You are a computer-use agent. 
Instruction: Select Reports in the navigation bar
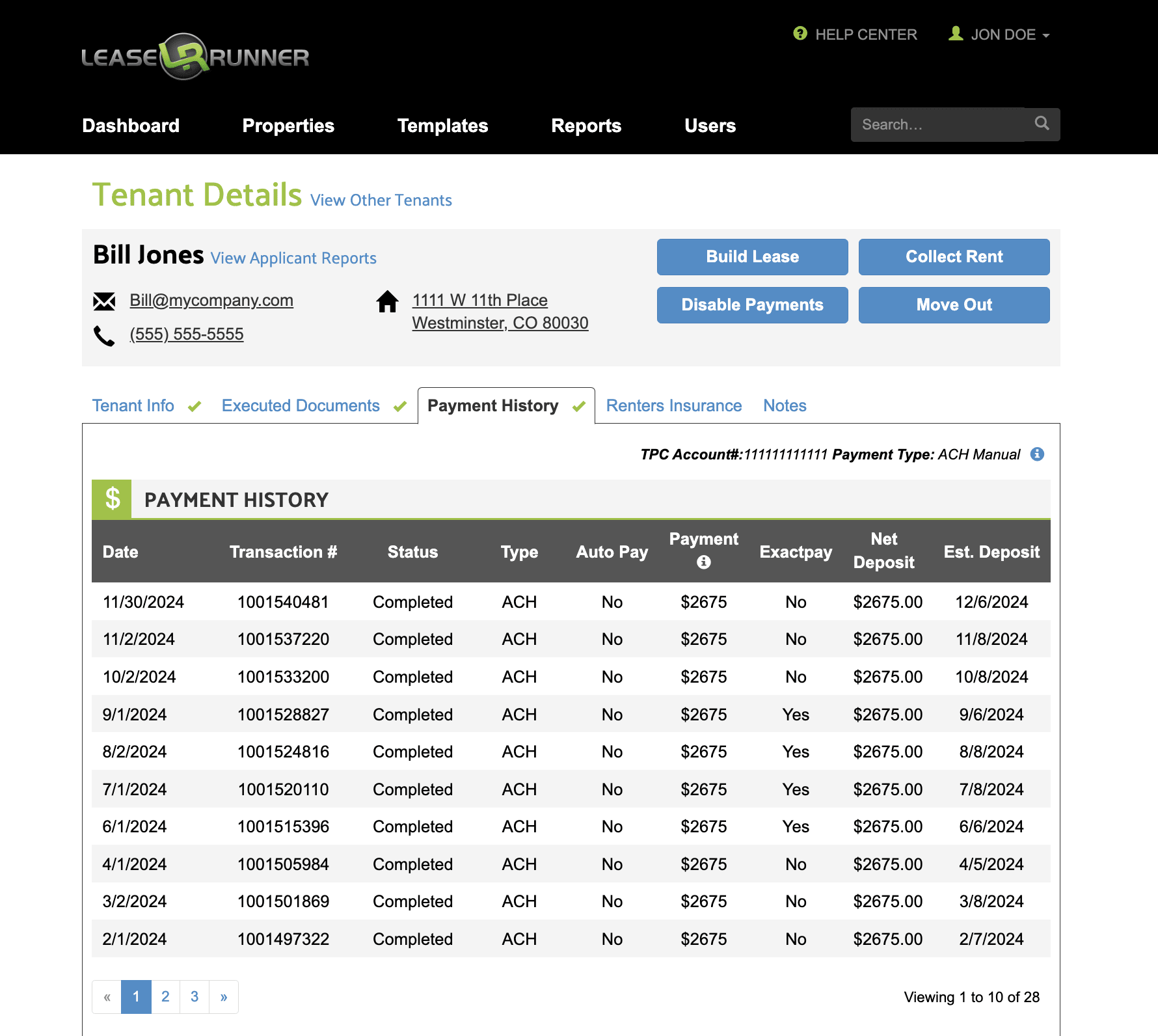pyautogui.click(x=586, y=126)
